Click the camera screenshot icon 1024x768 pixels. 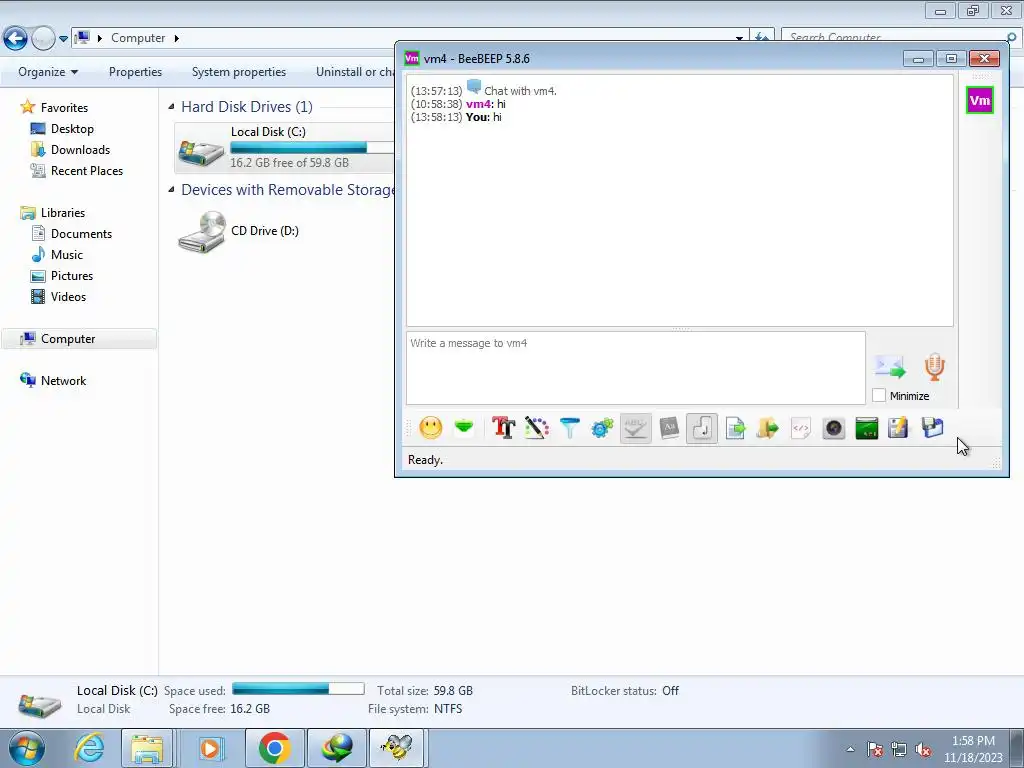(834, 428)
